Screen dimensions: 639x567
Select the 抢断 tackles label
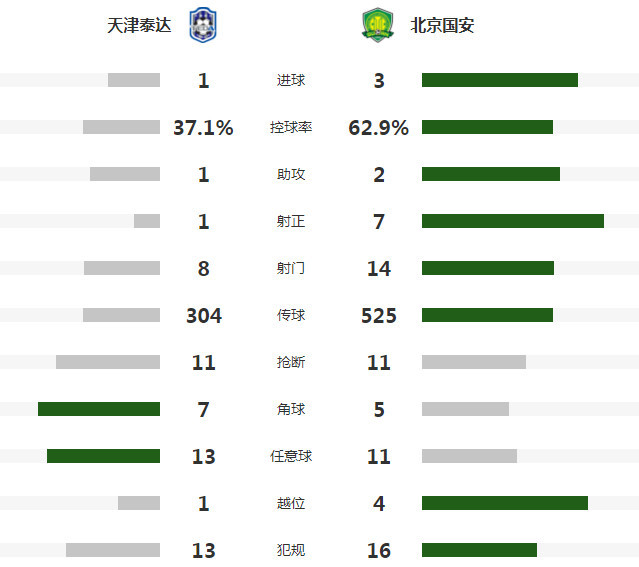coord(291,362)
